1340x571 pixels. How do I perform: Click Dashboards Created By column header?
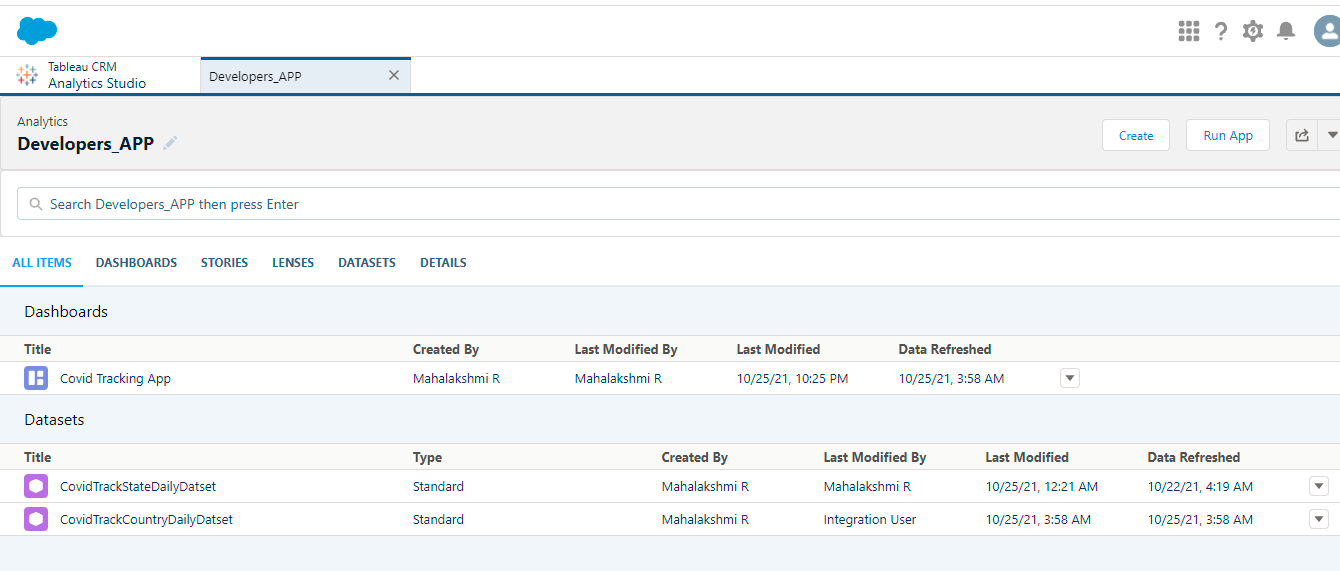(446, 349)
